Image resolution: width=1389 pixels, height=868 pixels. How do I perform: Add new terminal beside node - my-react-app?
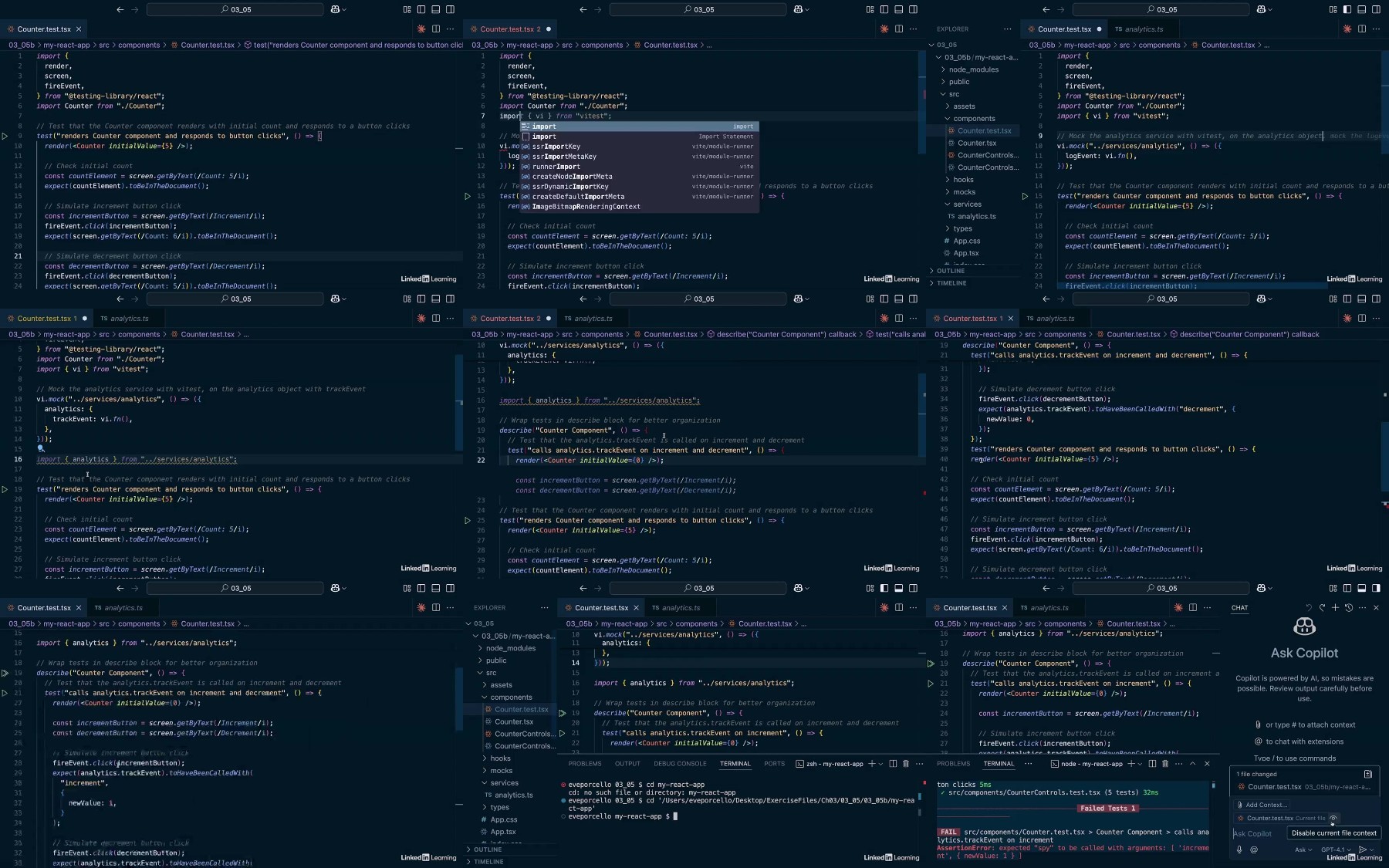[x=1130, y=764]
